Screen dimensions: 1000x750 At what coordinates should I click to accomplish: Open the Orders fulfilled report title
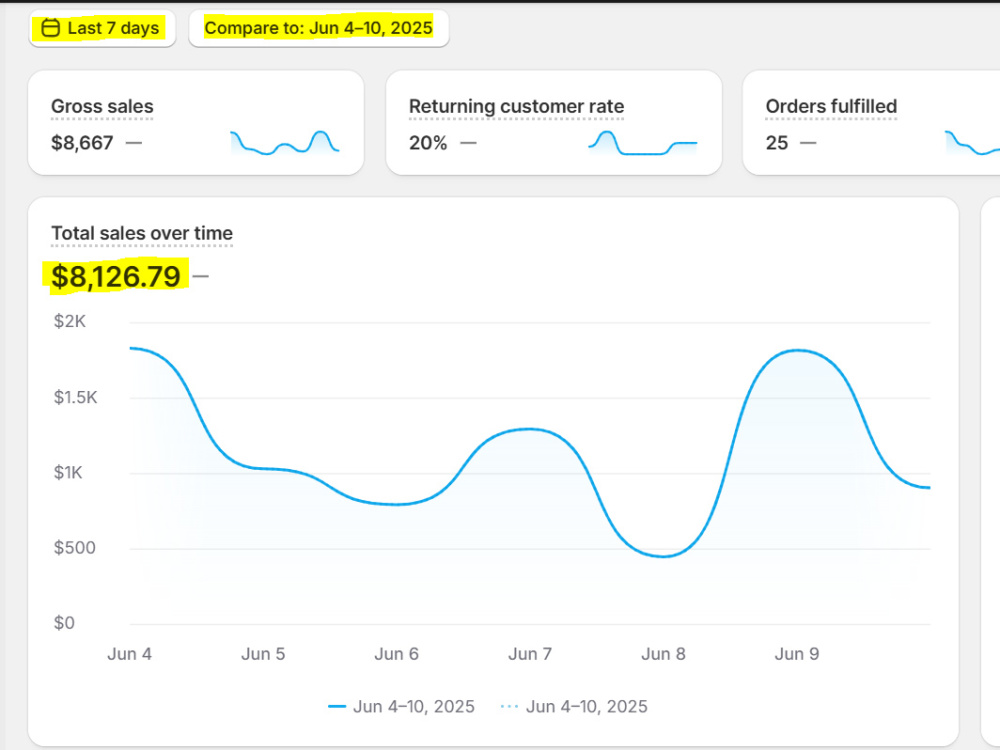831,107
